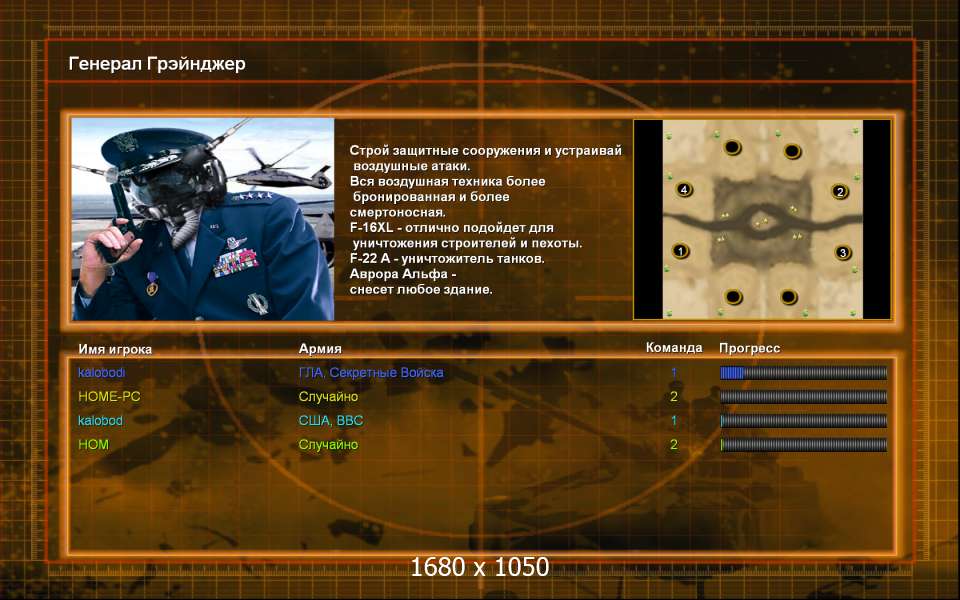Click start position 1 on the minimap
Viewport: 960px width, 600px height.
(681, 251)
